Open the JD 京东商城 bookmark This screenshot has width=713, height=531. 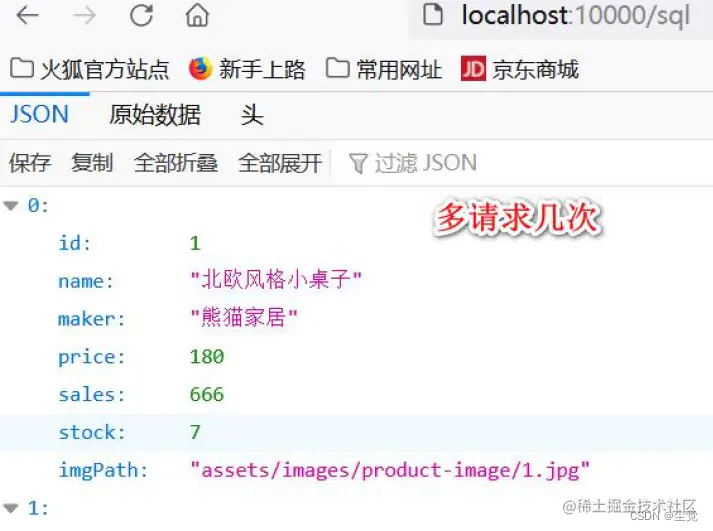click(520, 69)
